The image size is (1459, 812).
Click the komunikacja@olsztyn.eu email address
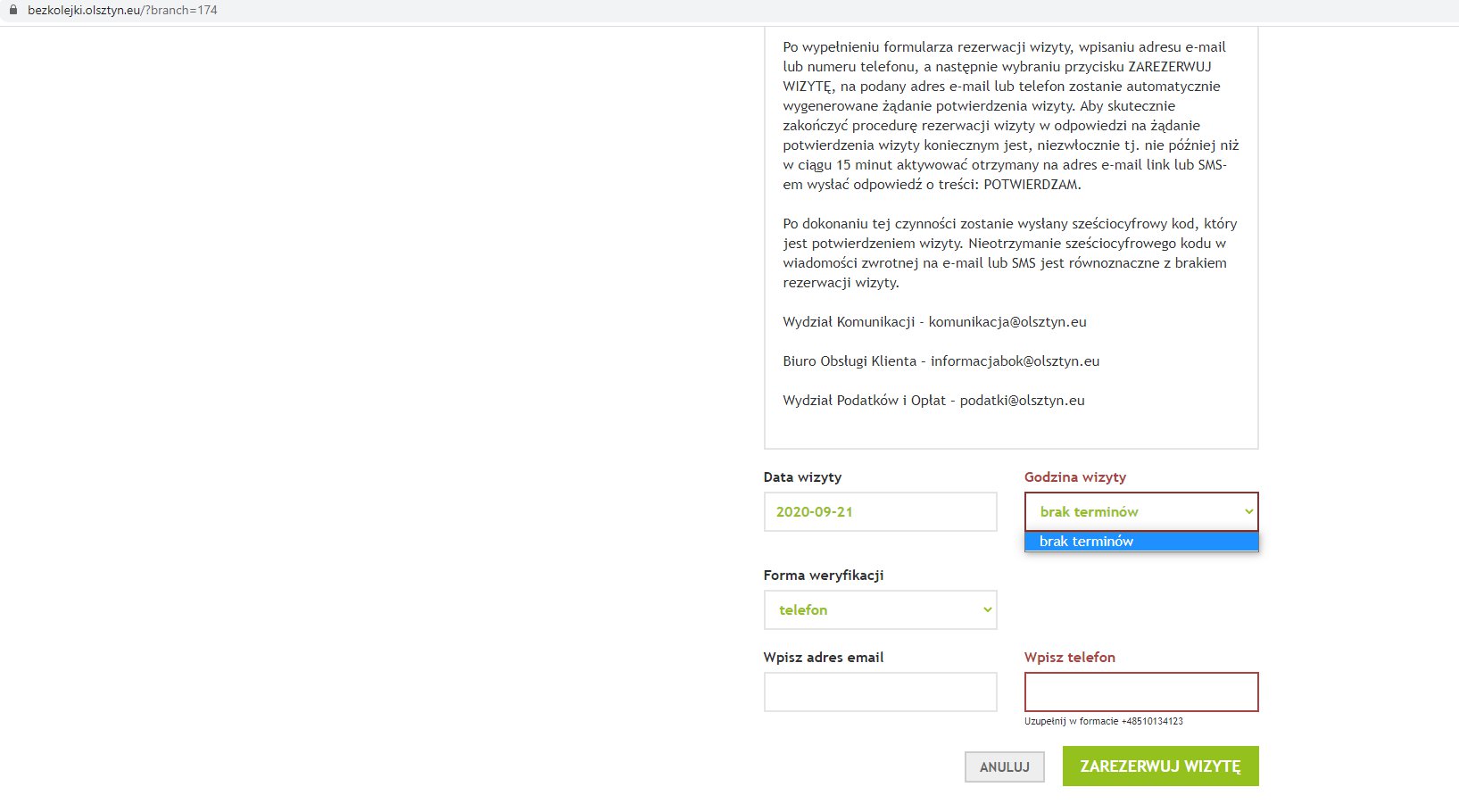[1007, 322]
